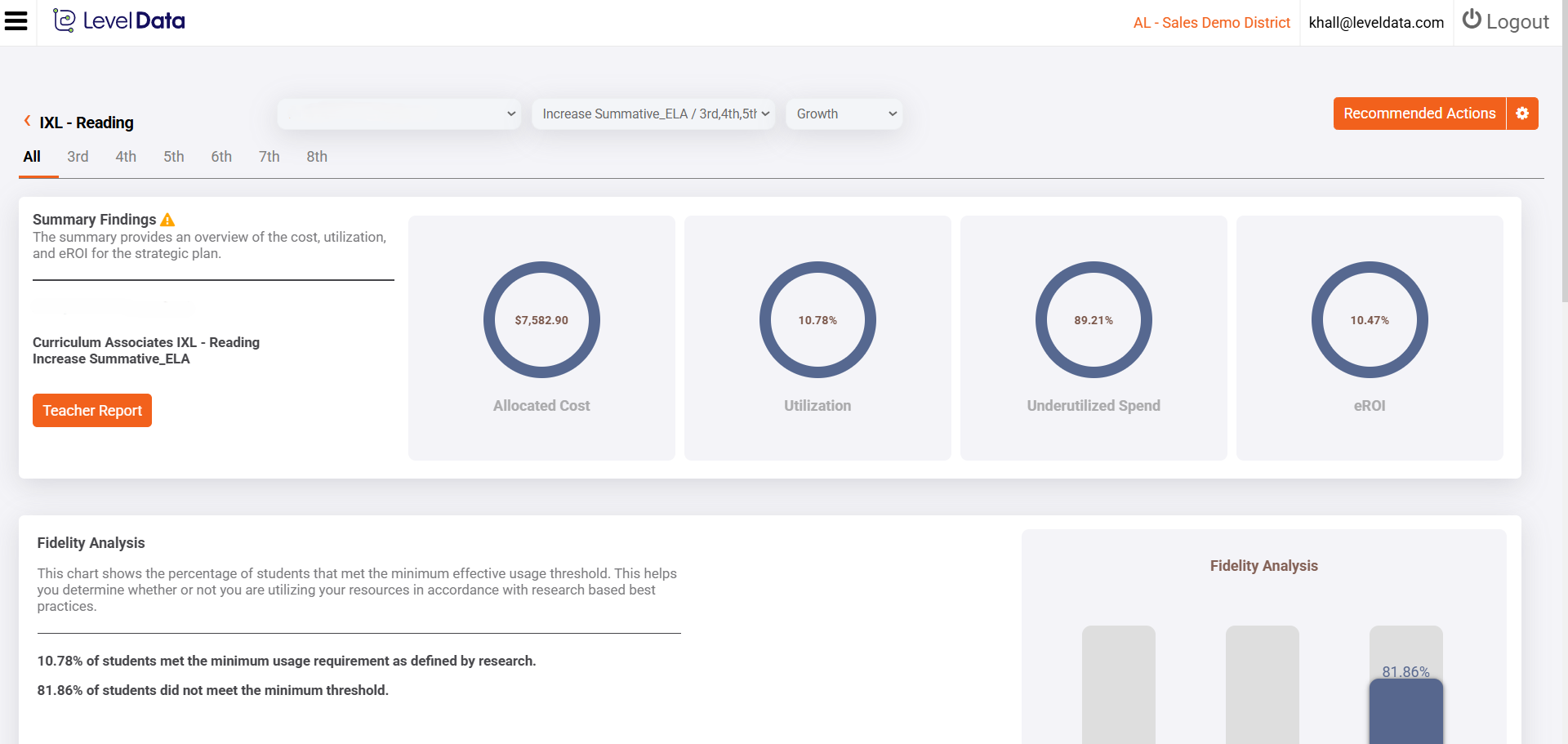Switch to the 8th grade tab
Image resolution: width=1568 pixels, height=744 pixels.
point(317,157)
